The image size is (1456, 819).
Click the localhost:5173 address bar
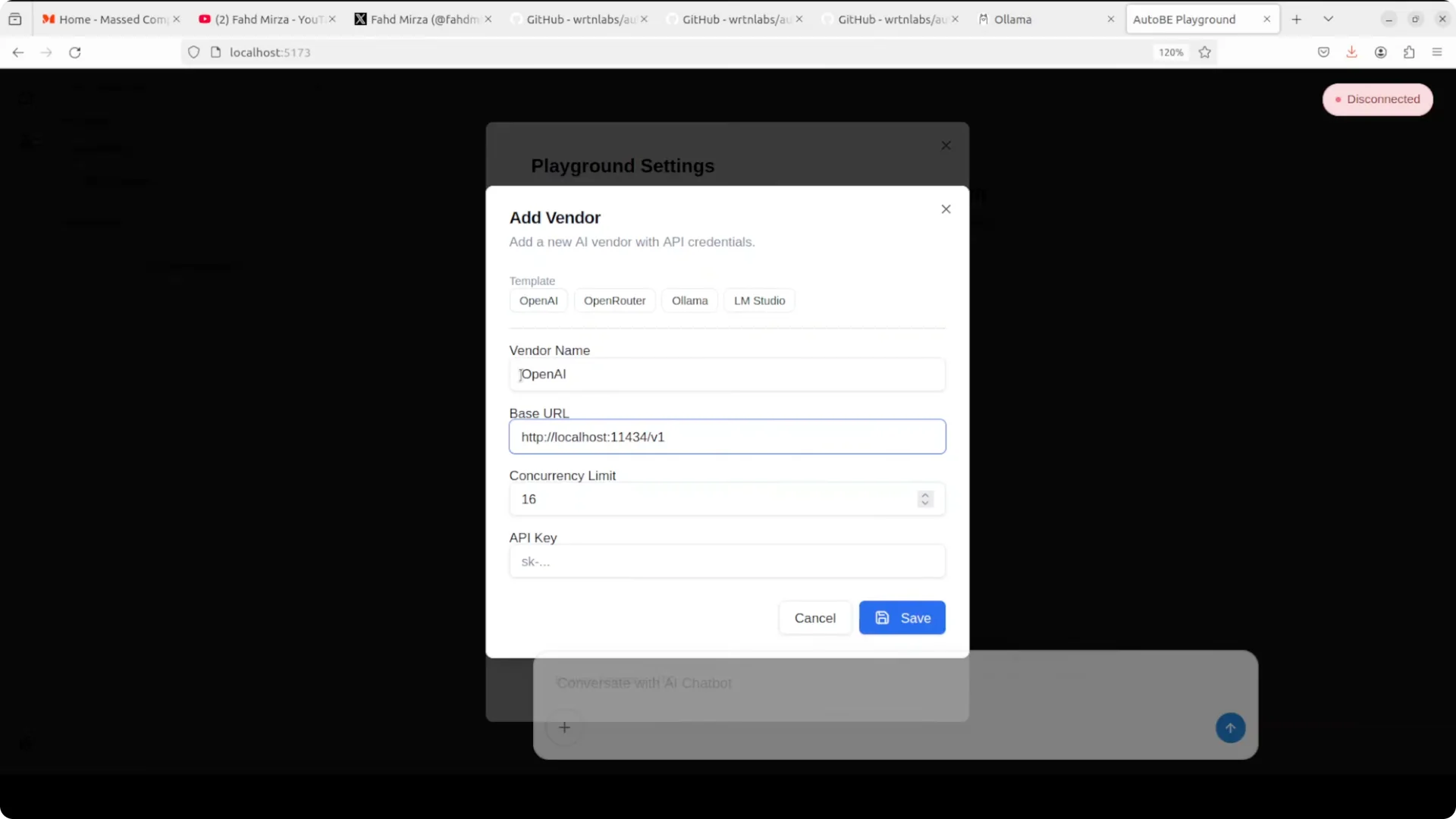click(667, 52)
